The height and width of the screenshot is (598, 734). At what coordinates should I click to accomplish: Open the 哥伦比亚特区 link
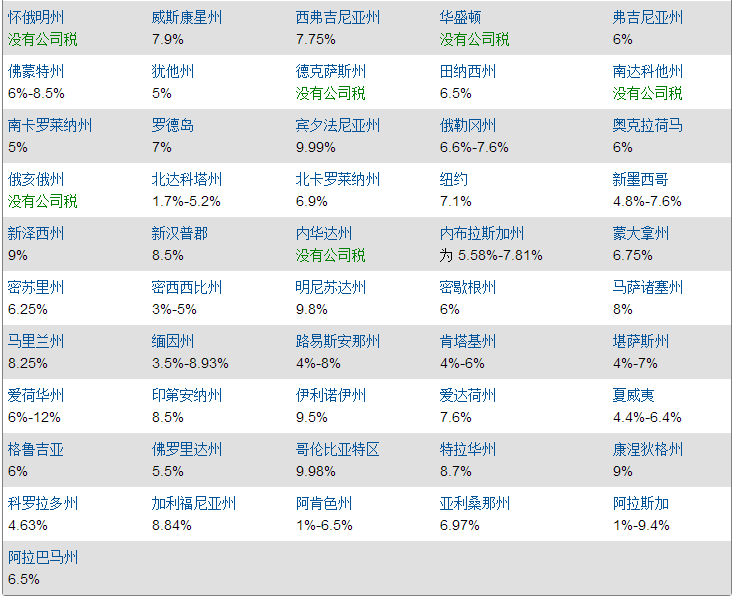tap(338, 449)
